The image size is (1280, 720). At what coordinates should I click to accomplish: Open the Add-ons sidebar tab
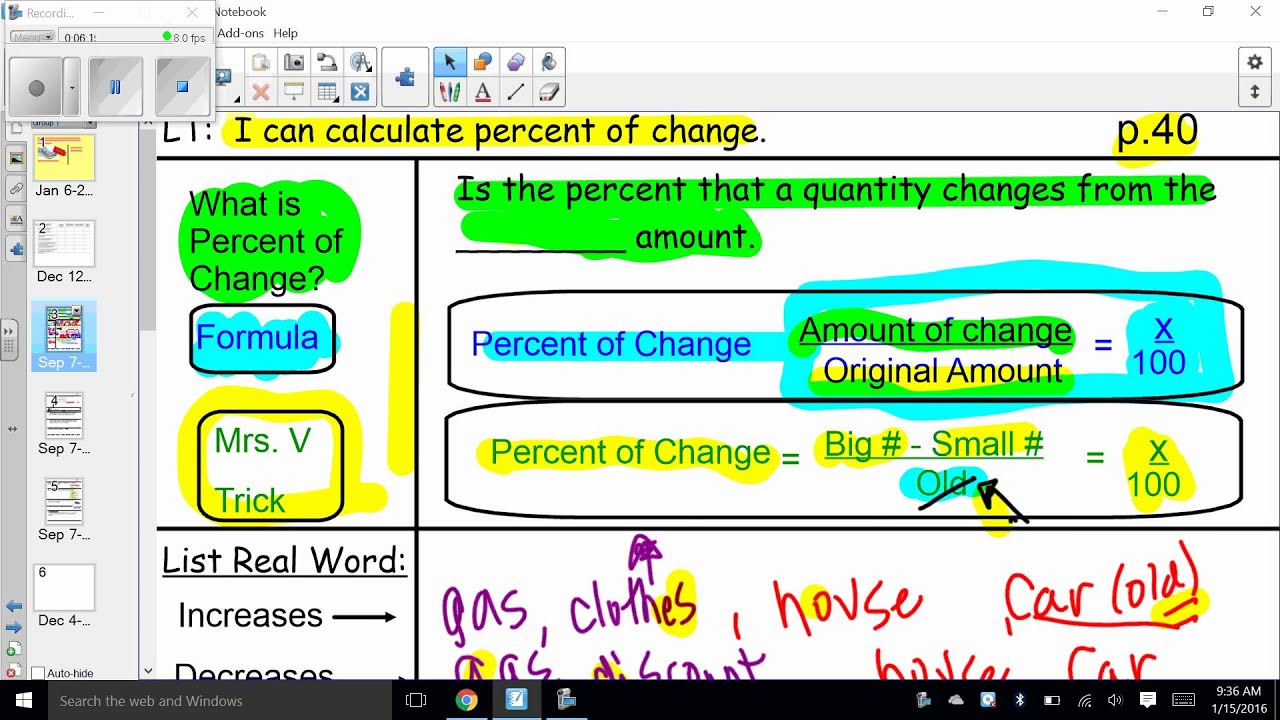click(x=16, y=248)
